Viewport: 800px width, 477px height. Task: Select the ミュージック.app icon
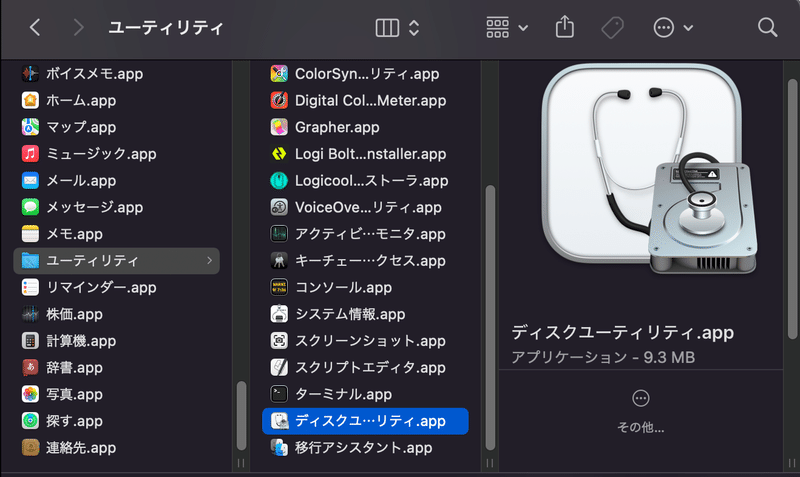tap(30, 154)
